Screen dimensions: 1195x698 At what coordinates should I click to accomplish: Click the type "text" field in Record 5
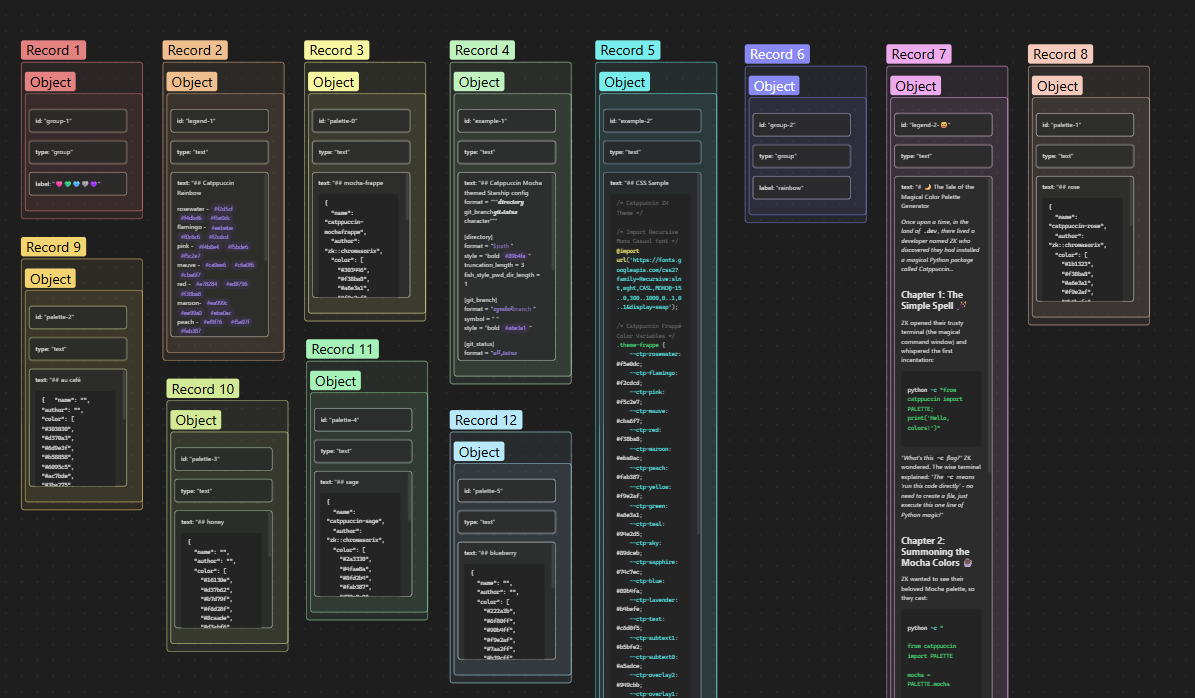coord(652,152)
